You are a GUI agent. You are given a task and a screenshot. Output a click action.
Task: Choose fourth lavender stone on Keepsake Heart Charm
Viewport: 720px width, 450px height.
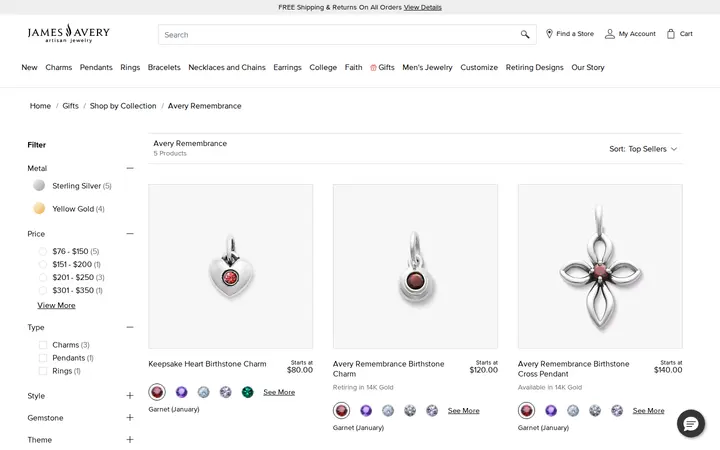pos(225,392)
